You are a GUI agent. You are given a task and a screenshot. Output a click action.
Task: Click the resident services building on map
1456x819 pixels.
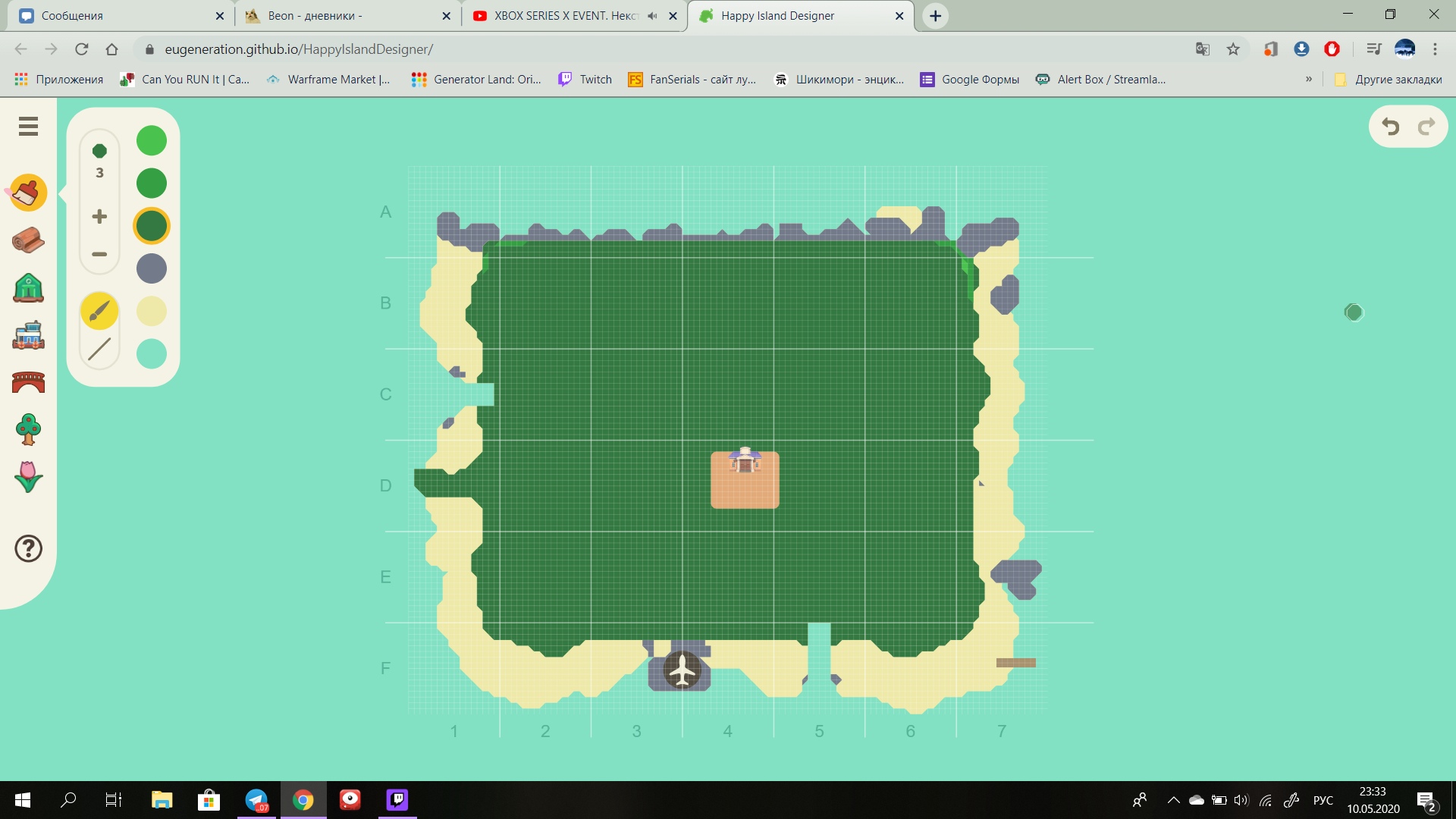point(745,460)
